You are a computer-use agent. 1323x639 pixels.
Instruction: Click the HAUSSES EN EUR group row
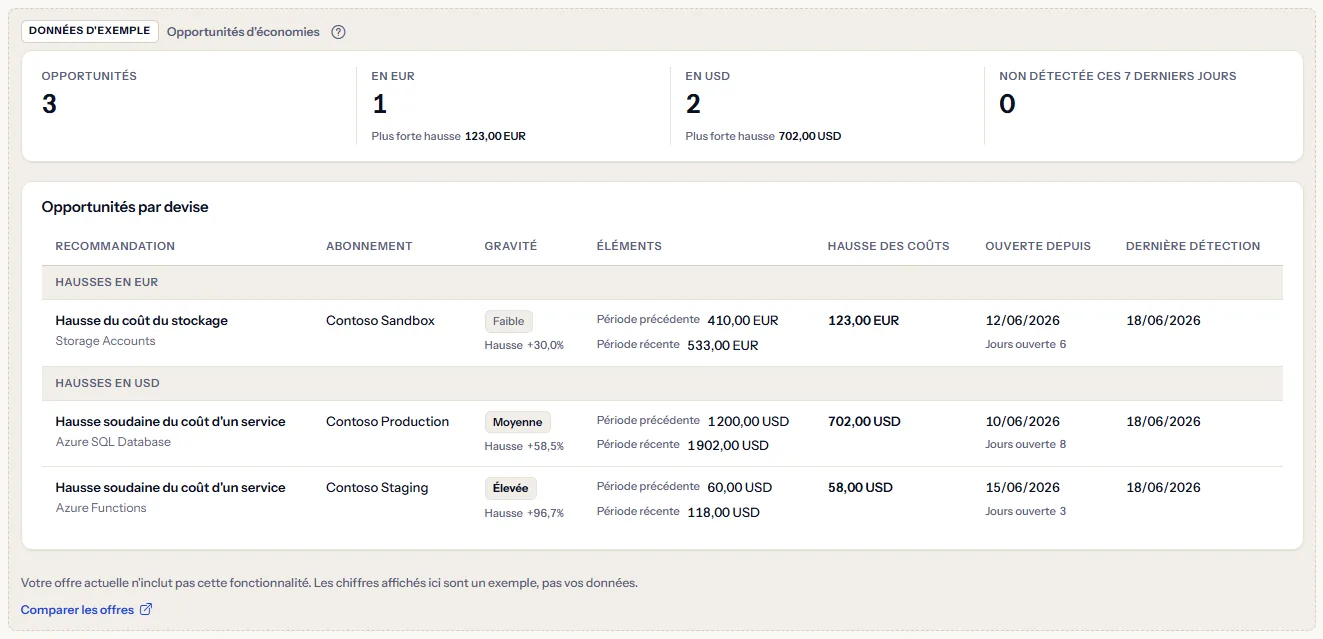pos(662,283)
